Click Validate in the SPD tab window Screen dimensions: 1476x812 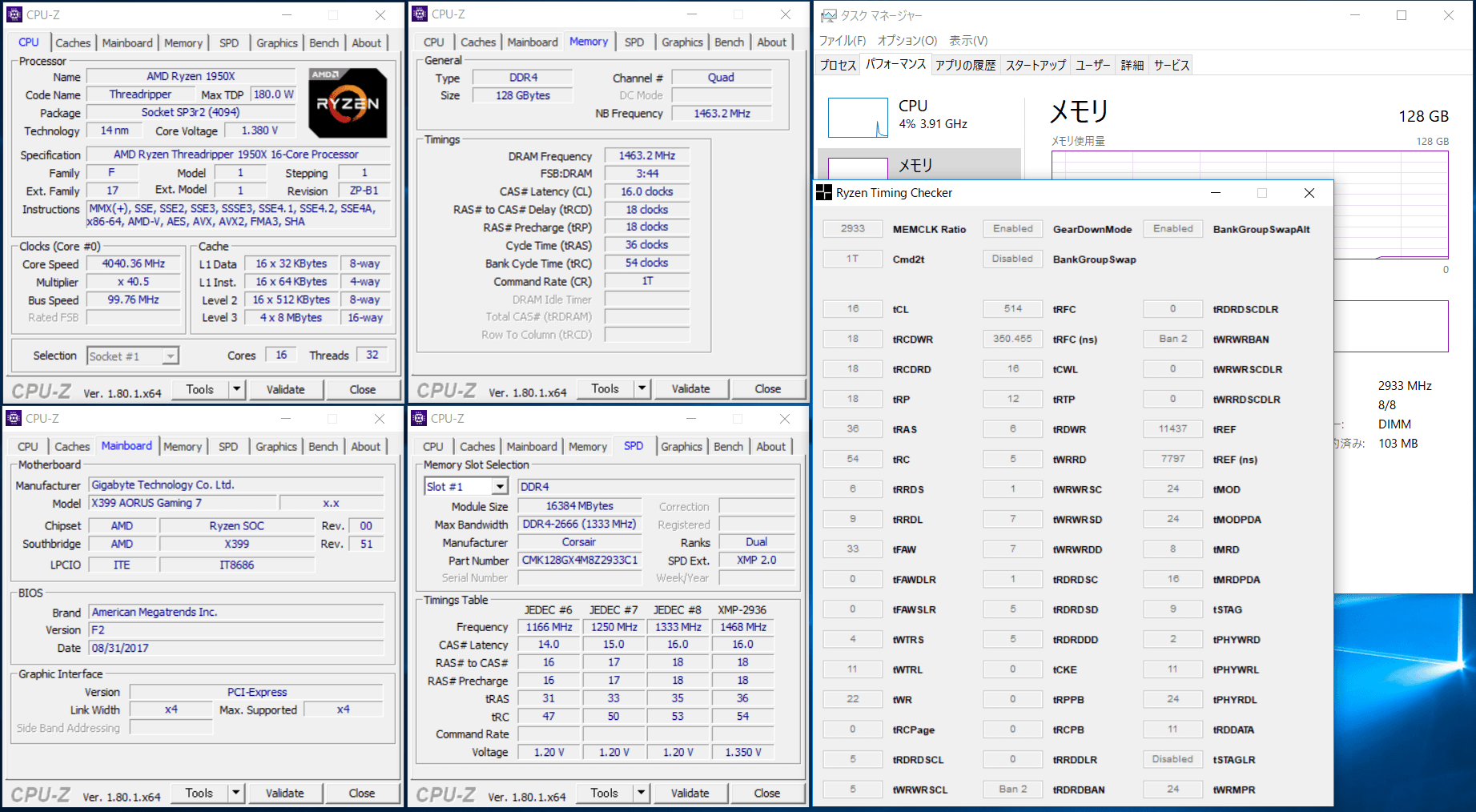pos(690,793)
